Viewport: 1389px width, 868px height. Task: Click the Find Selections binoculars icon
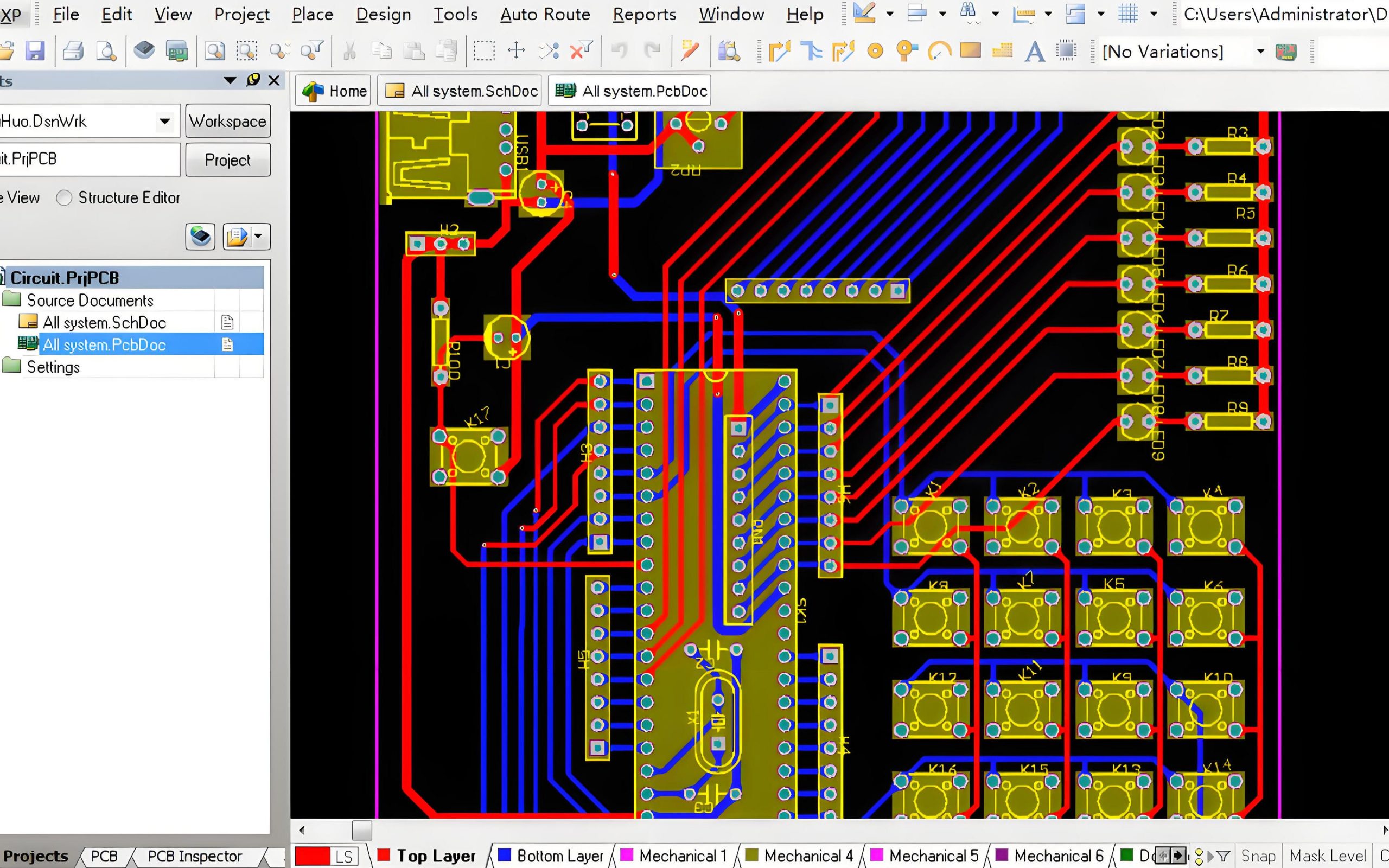tap(969, 13)
